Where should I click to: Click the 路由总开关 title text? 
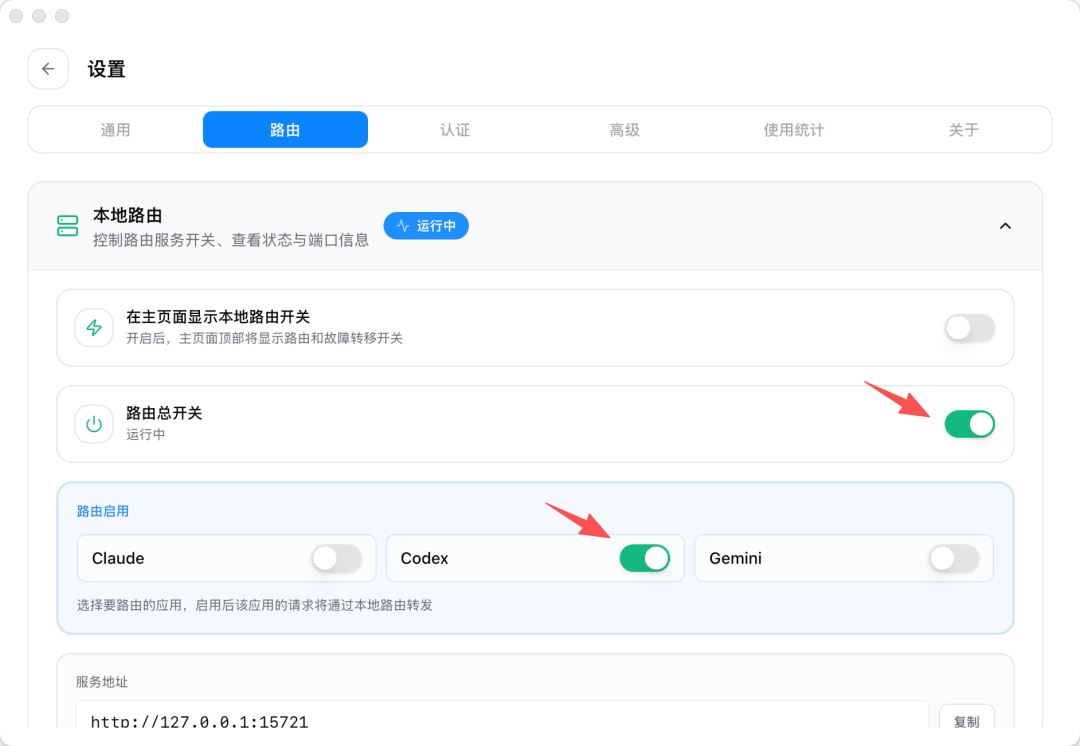click(164, 413)
